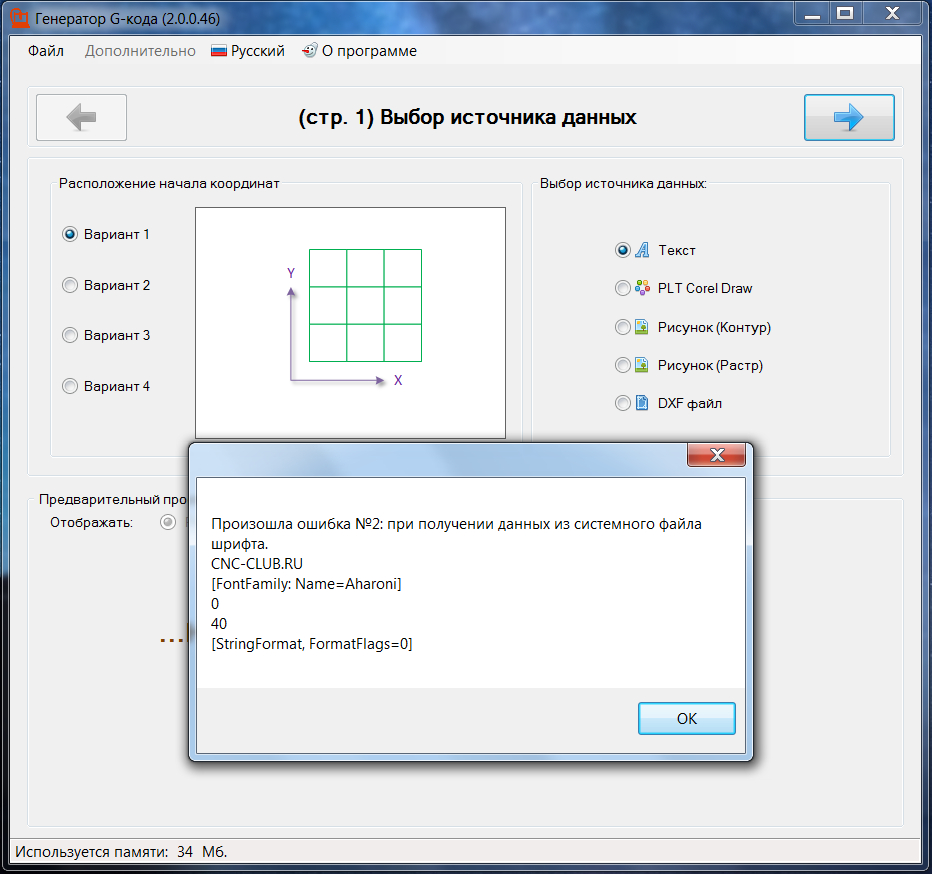Click '[FontFamily: Name=Aharoni]' error text
The width and height of the screenshot is (932, 874).
click(306, 584)
